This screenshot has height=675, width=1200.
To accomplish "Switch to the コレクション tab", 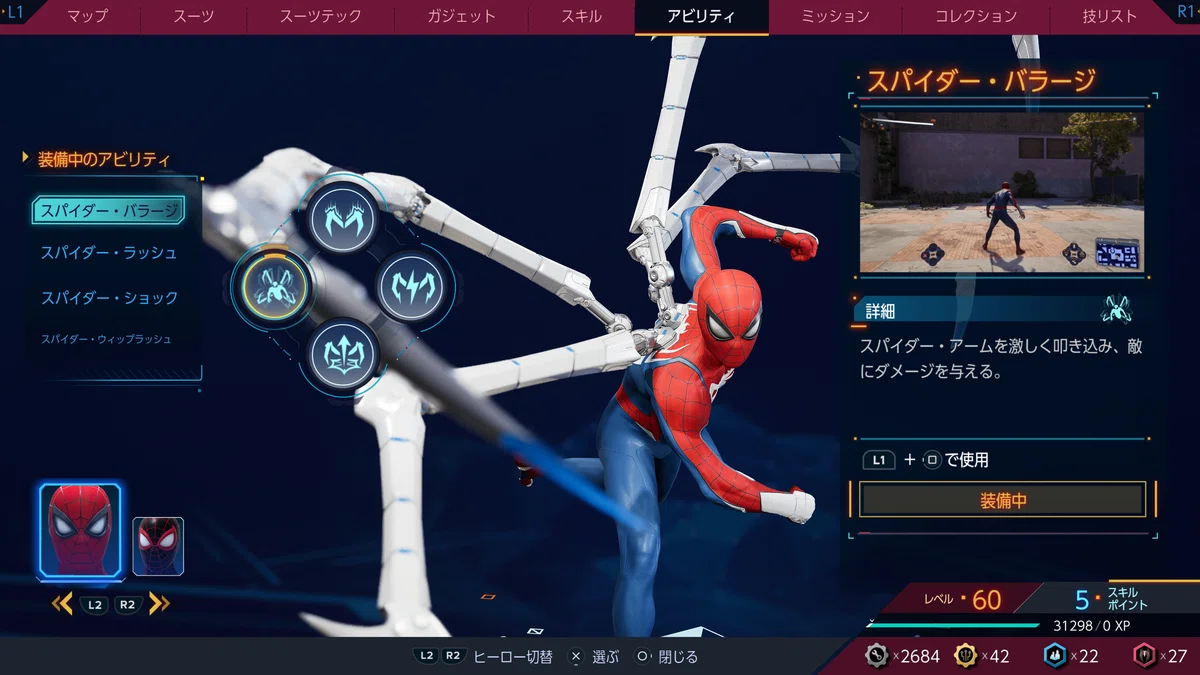I will click(x=976, y=17).
